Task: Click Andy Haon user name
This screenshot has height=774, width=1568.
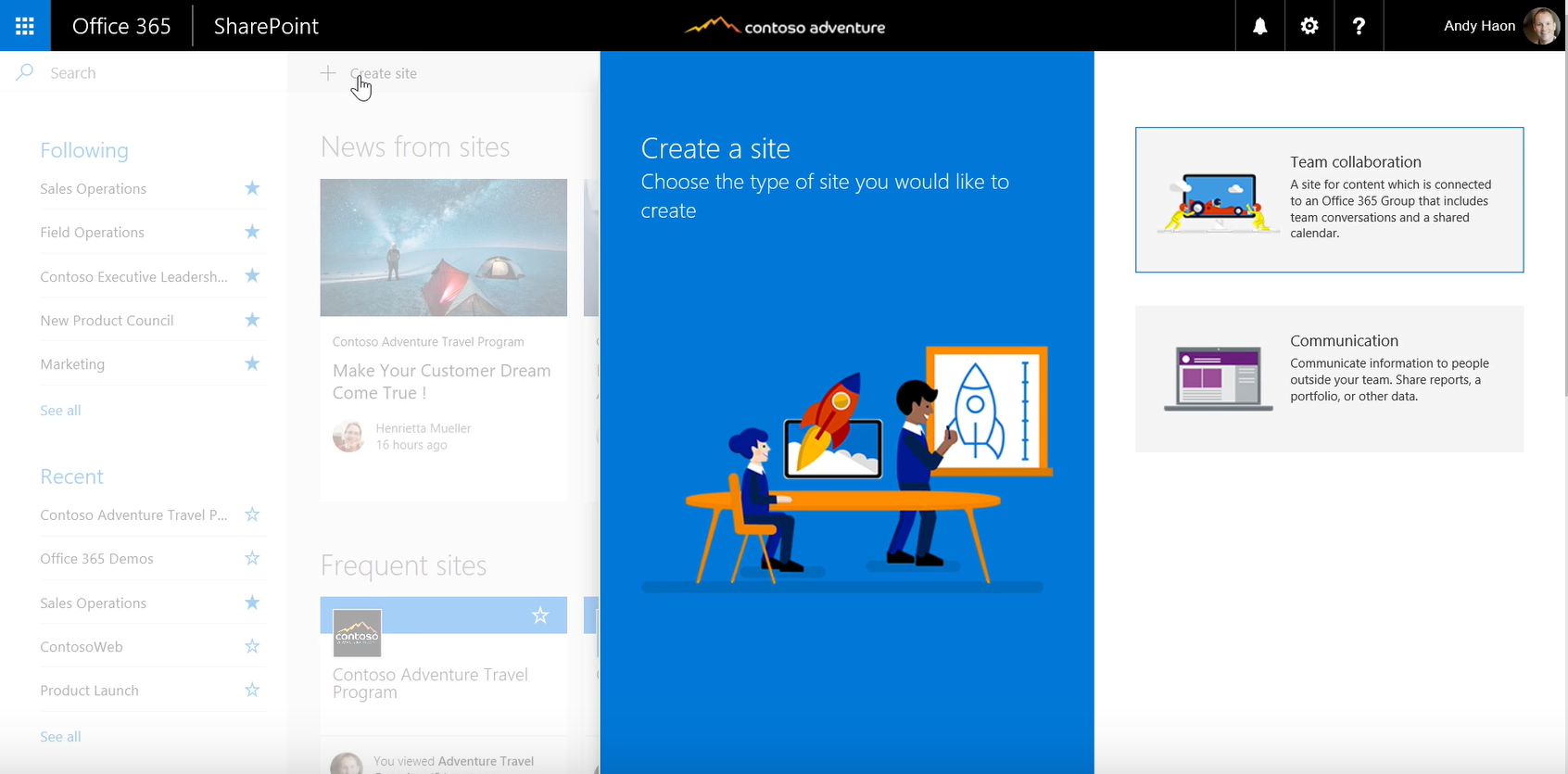Action: pos(1479,26)
